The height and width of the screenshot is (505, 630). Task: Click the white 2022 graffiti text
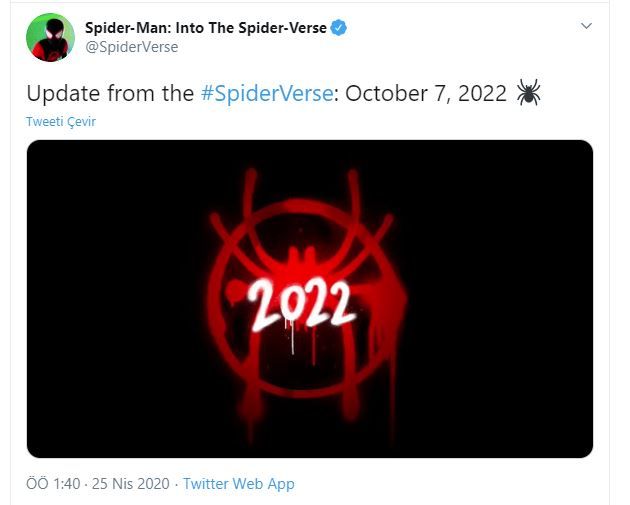pos(301,304)
